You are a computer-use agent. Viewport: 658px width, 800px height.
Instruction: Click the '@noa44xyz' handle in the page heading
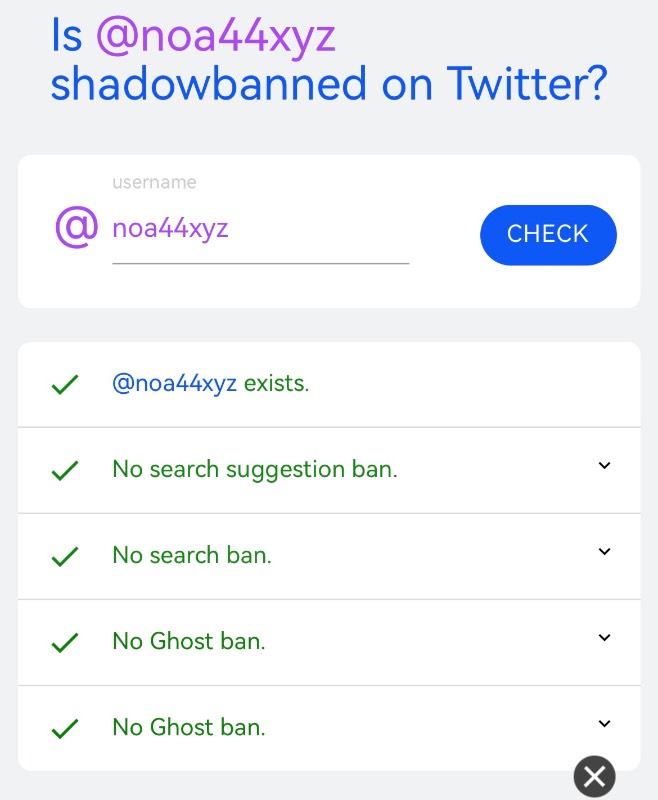pos(216,36)
